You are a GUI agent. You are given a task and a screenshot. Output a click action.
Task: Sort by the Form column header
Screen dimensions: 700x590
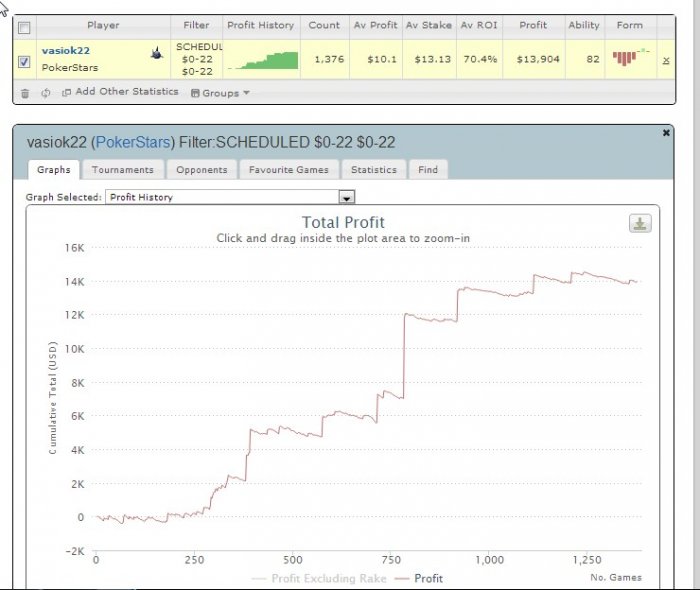click(630, 25)
